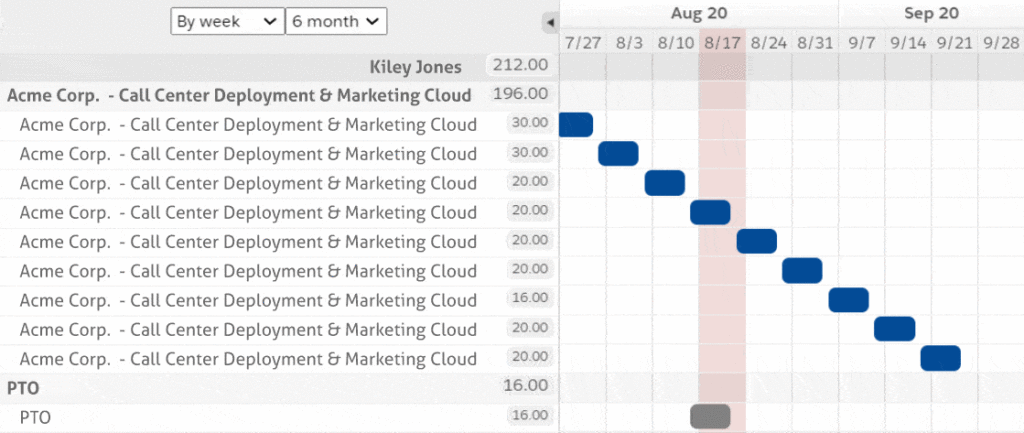Click the blue assignment bar in the 8/10 week
This screenshot has width=1024, height=433.
coord(664,183)
